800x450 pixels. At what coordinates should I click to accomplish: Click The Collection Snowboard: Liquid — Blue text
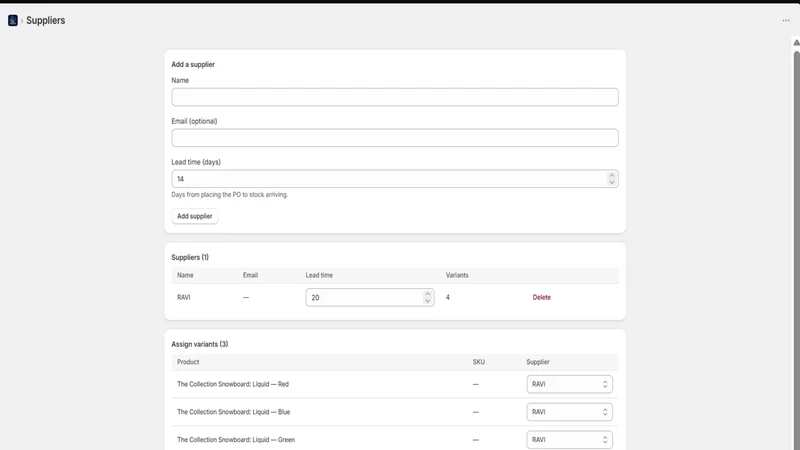234,412
